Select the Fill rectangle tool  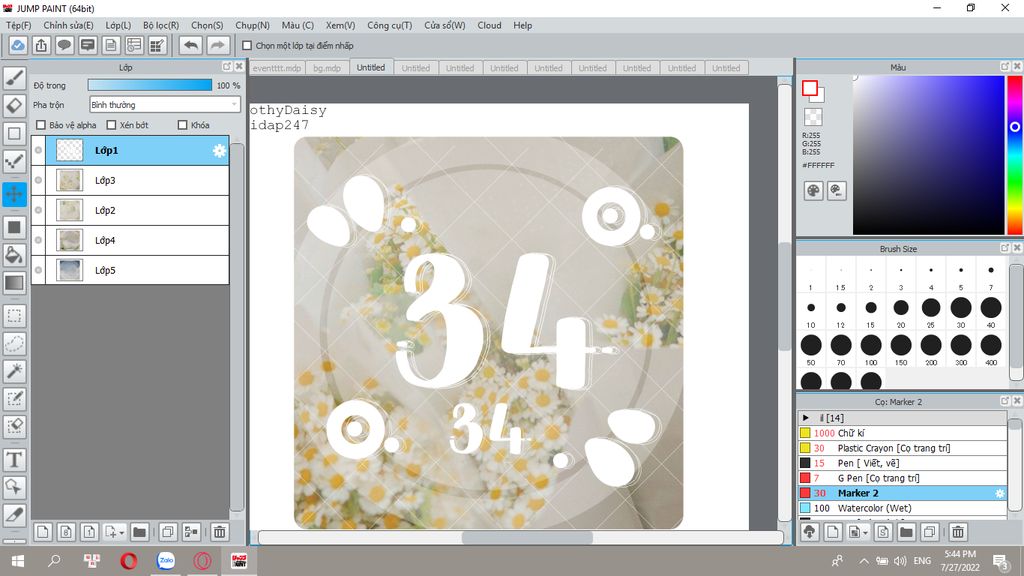click(14, 227)
